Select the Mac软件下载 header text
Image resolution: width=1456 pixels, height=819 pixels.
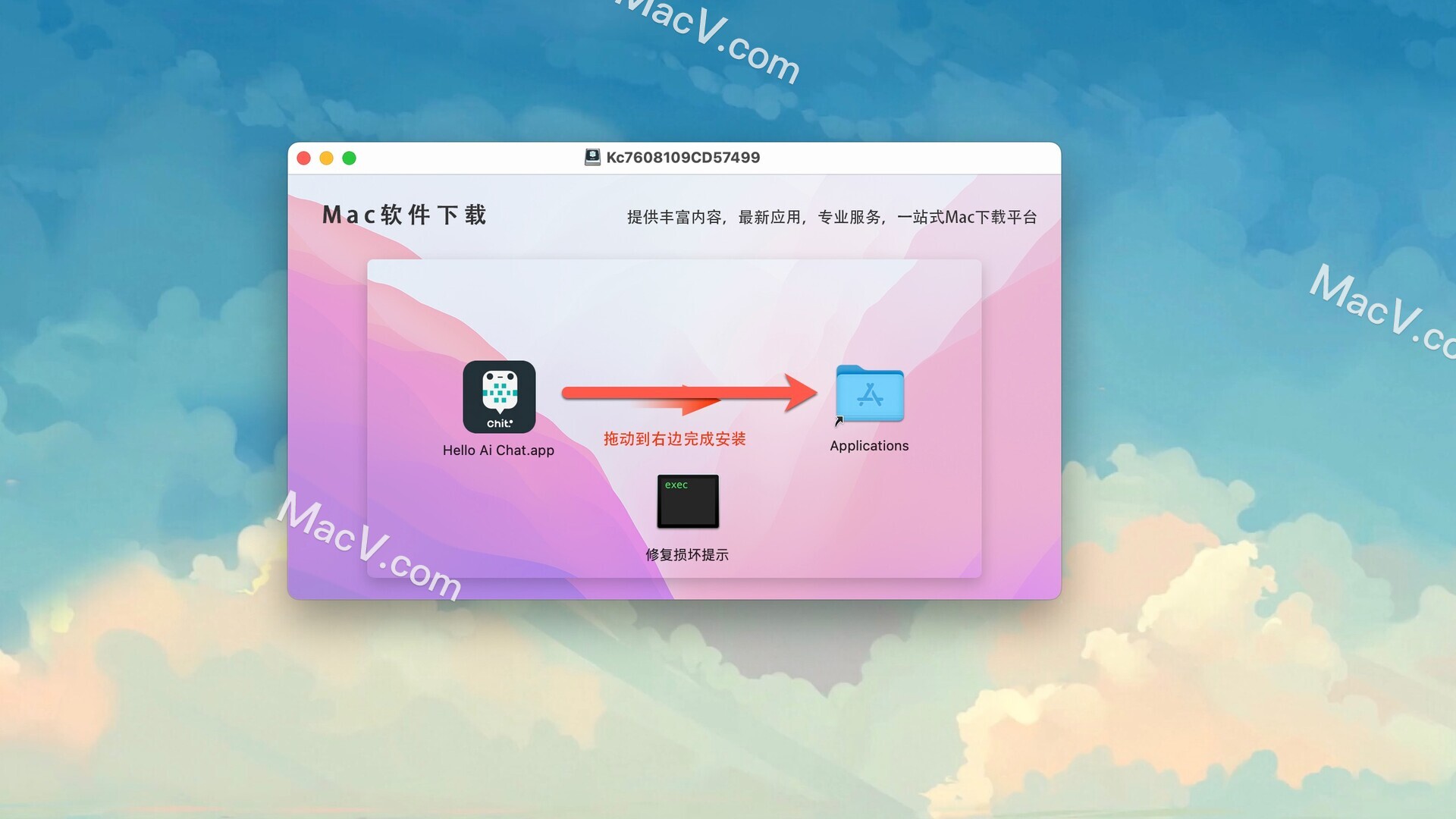click(x=404, y=214)
